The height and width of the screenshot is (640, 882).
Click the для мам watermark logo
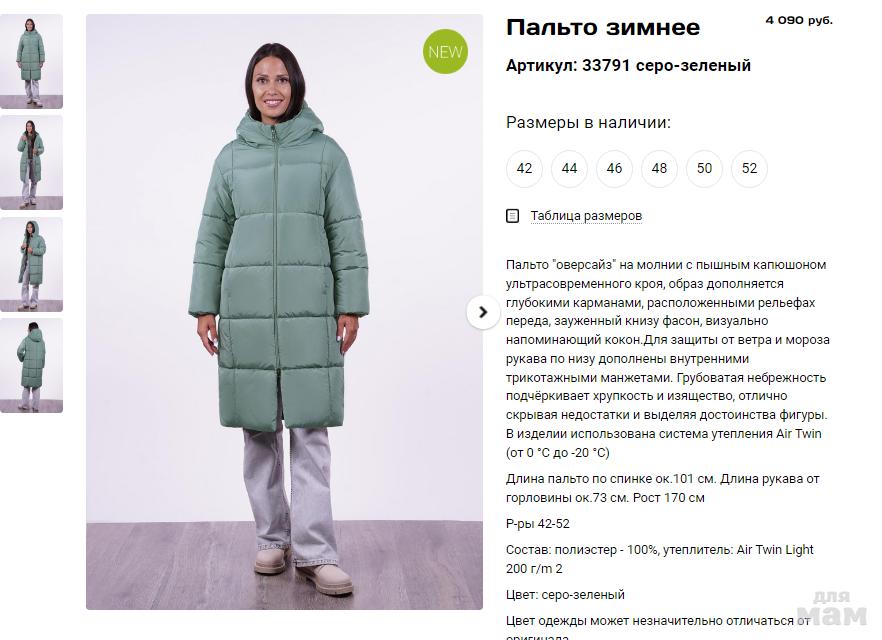pyautogui.click(x=832, y=609)
